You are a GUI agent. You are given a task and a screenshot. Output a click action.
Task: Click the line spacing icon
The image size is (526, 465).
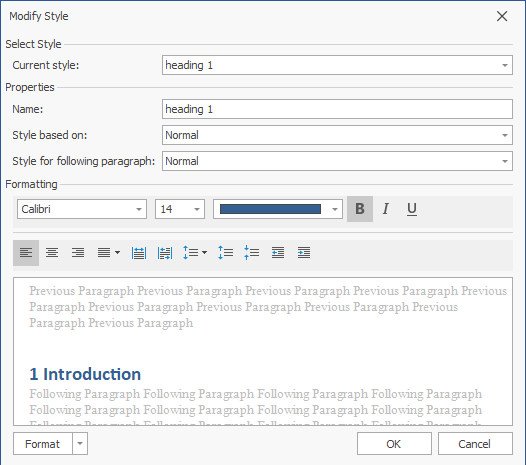point(191,253)
